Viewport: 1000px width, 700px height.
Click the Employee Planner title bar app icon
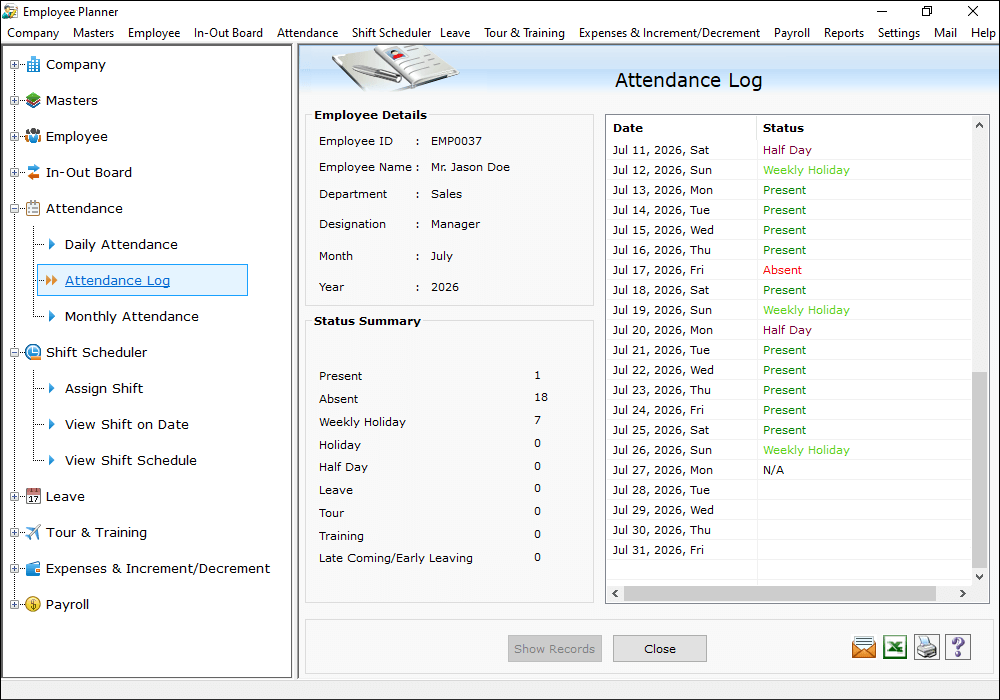click(x=10, y=11)
